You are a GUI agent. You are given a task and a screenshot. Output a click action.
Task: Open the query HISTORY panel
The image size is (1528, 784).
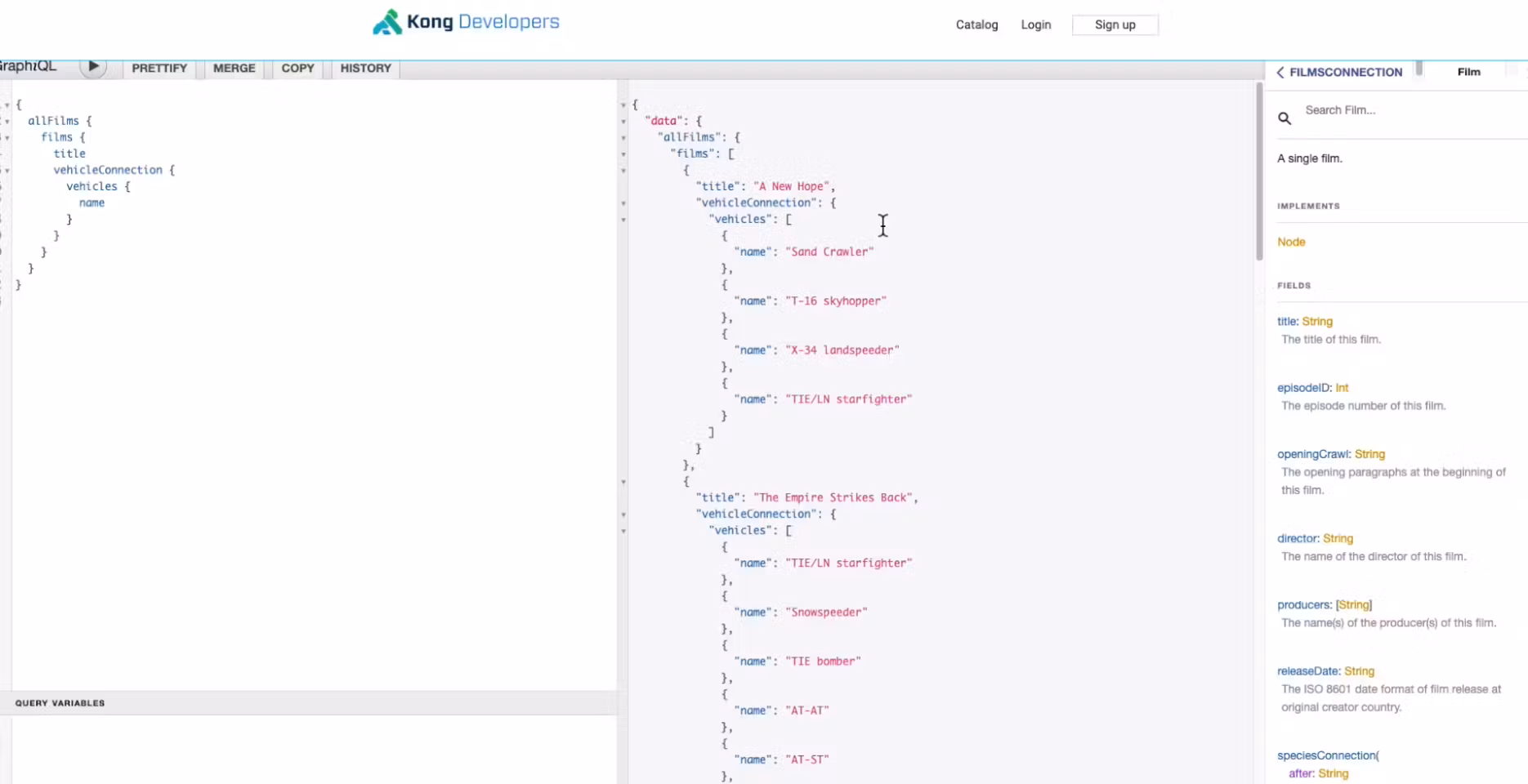(x=365, y=68)
